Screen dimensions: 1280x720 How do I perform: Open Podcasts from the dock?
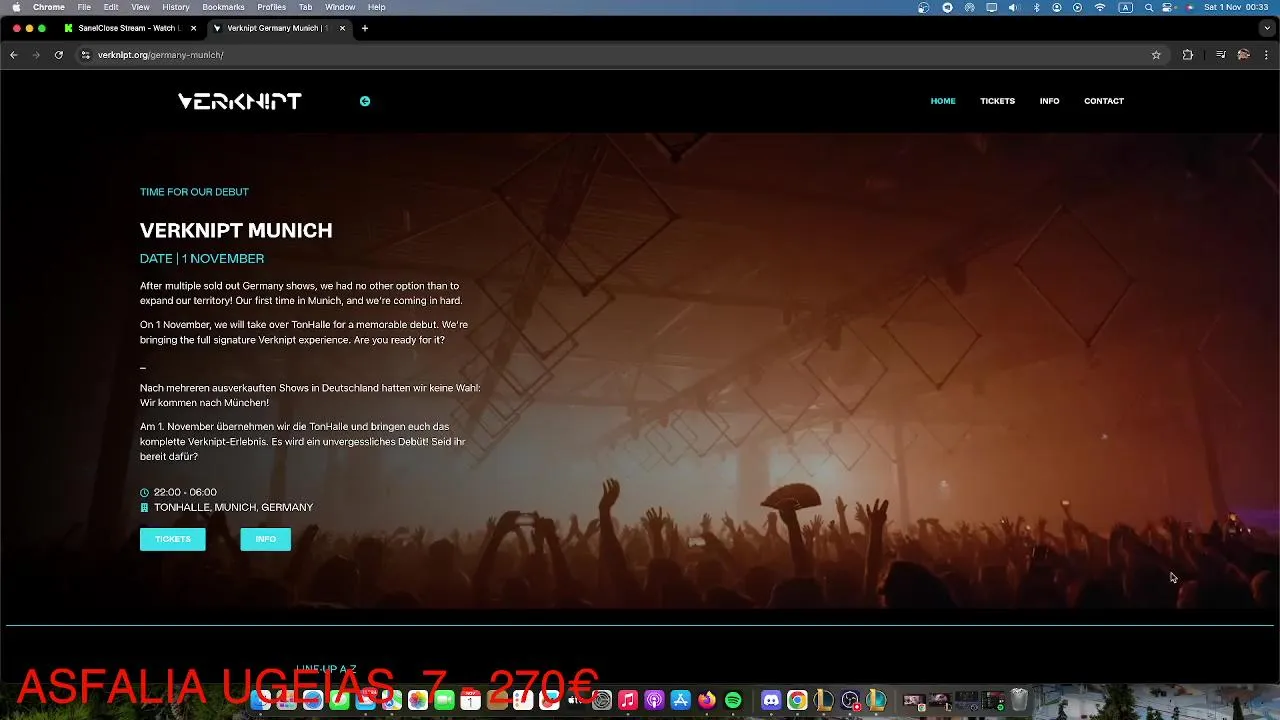[x=654, y=700]
